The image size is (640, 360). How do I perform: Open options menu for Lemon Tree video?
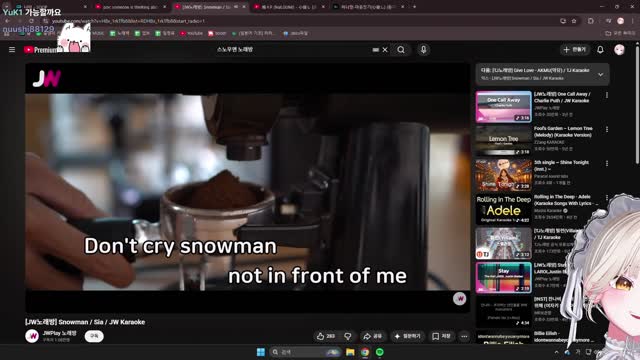coord(607,129)
